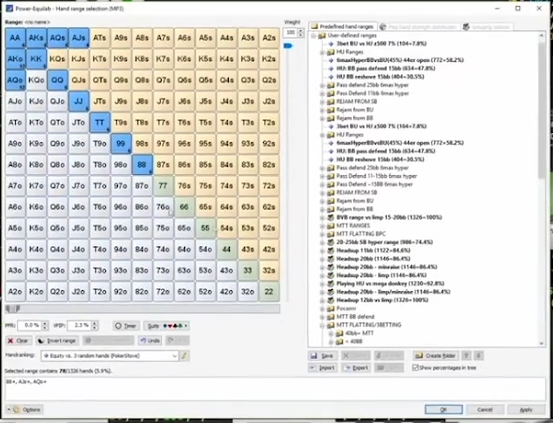Screen dimensions: 553x423
Task: Click the range text input field
Action: pyautogui.click(x=275, y=389)
